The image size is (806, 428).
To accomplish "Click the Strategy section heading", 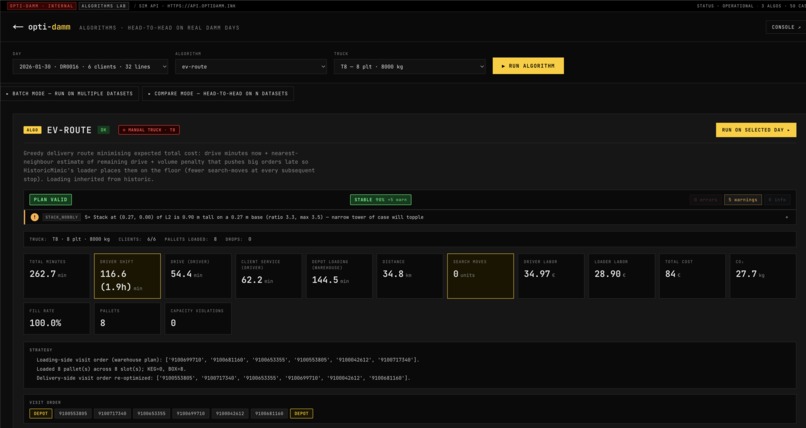I will [41, 350].
